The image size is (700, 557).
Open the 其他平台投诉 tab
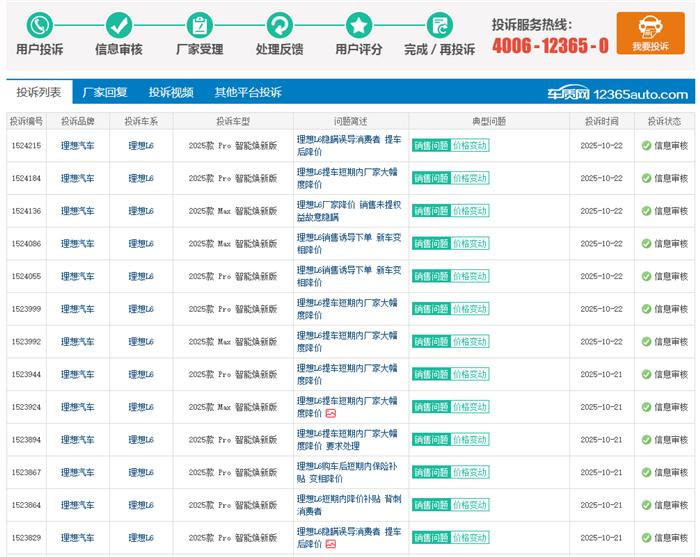pos(247,92)
